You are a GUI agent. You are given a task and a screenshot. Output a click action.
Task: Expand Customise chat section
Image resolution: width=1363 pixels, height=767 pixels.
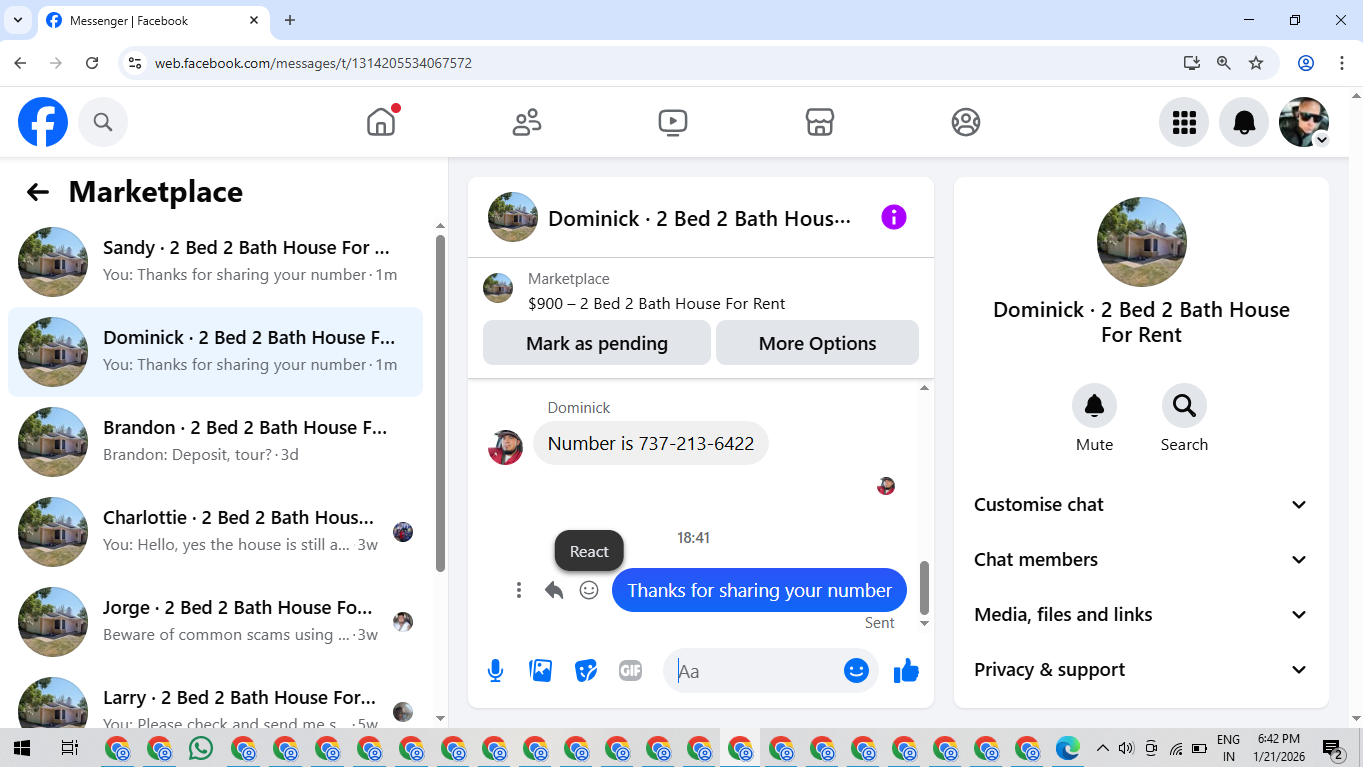pyautogui.click(x=1141, y=505)
